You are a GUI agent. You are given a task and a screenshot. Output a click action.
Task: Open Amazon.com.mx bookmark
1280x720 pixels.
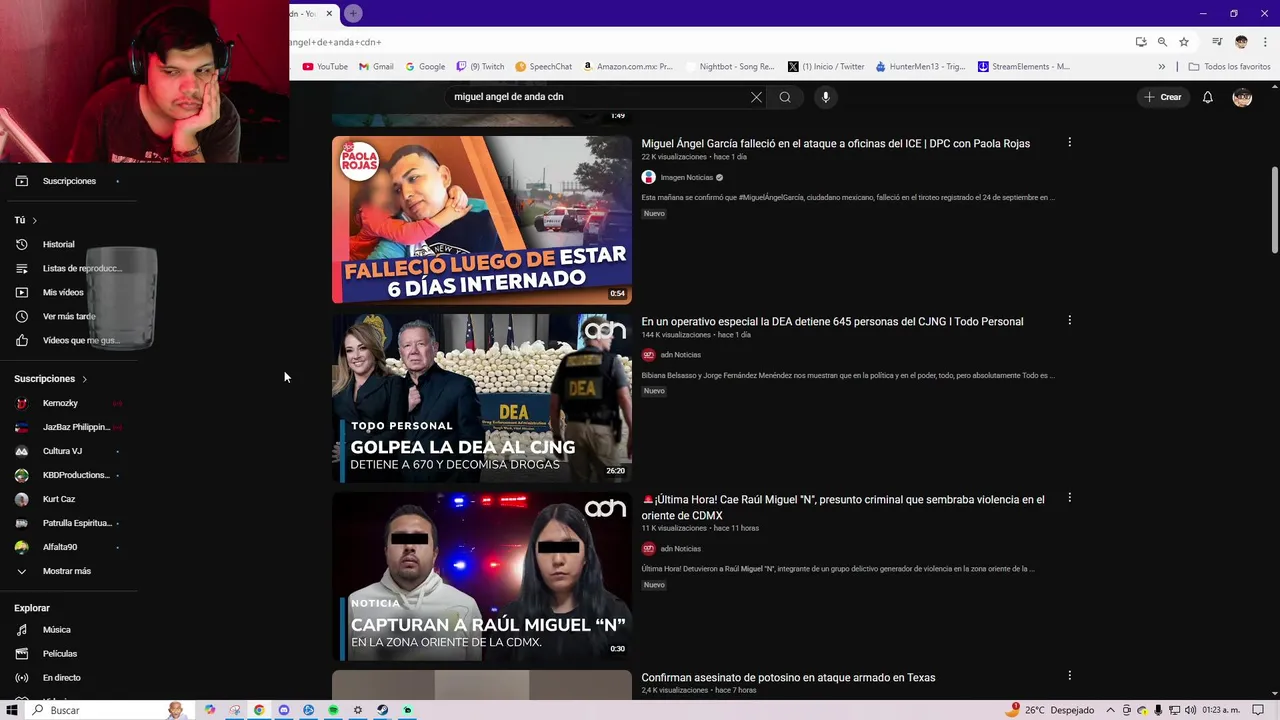tap(628, 67)
